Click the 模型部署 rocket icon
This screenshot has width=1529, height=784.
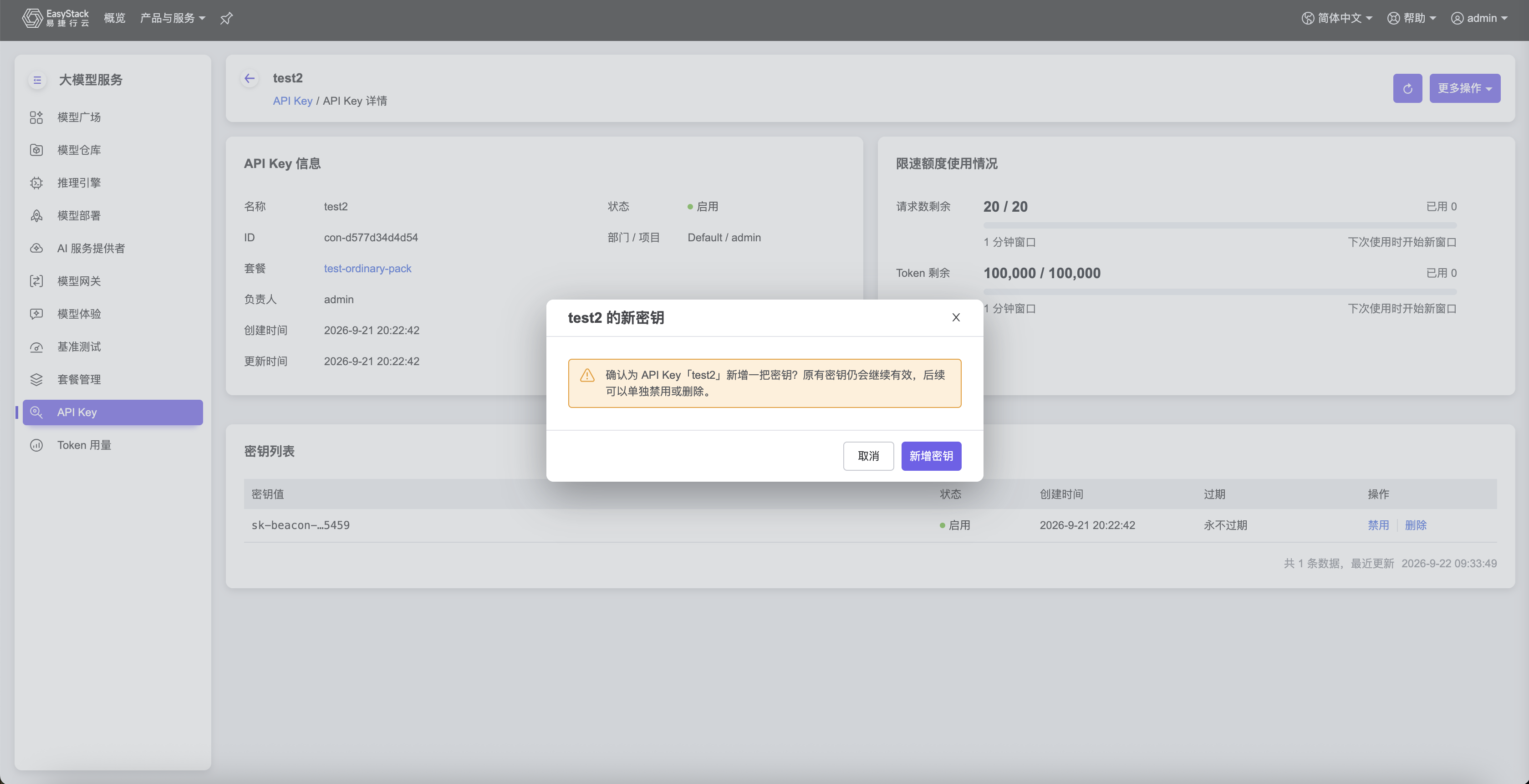pos(36,215)
